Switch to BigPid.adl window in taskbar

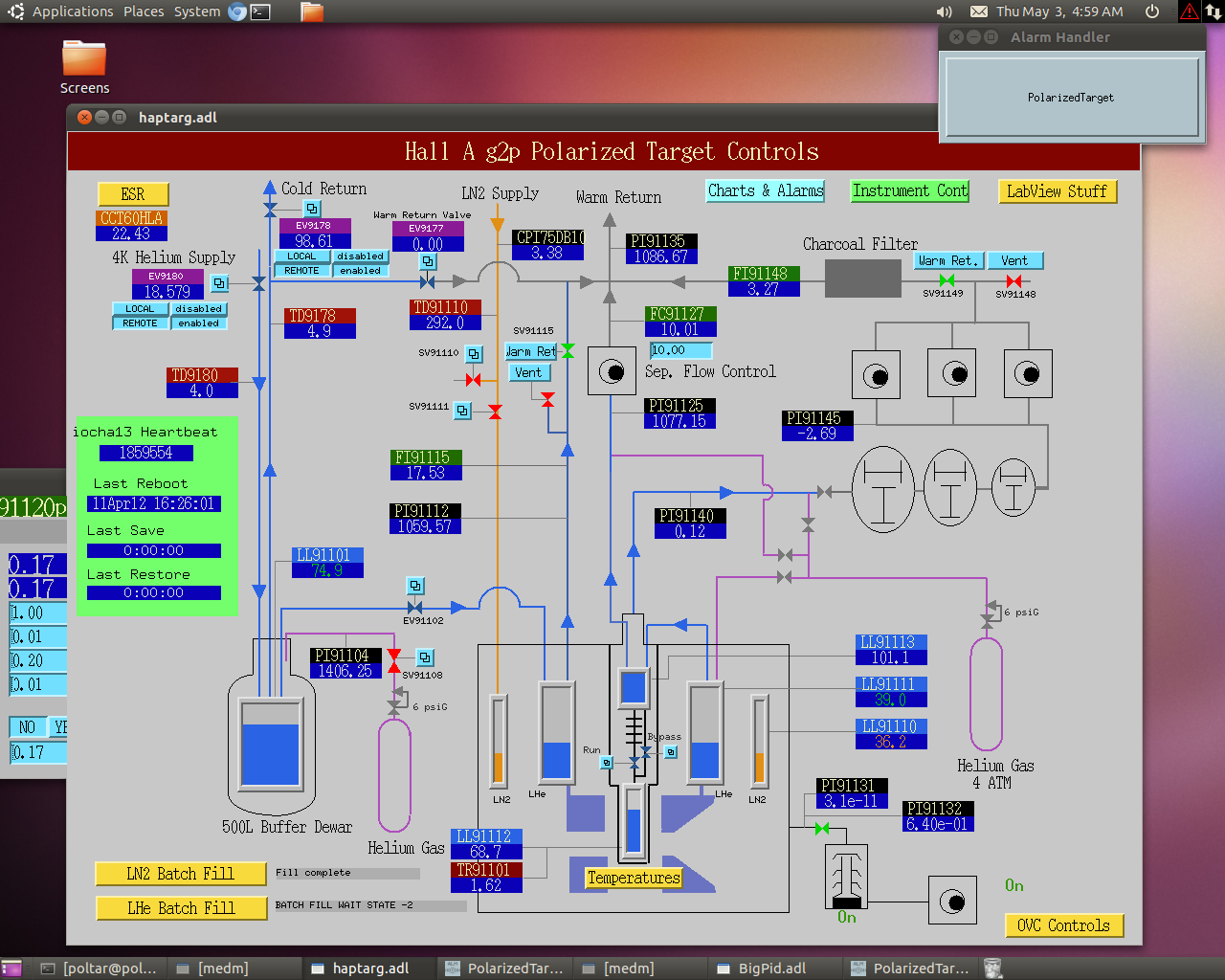772,969
